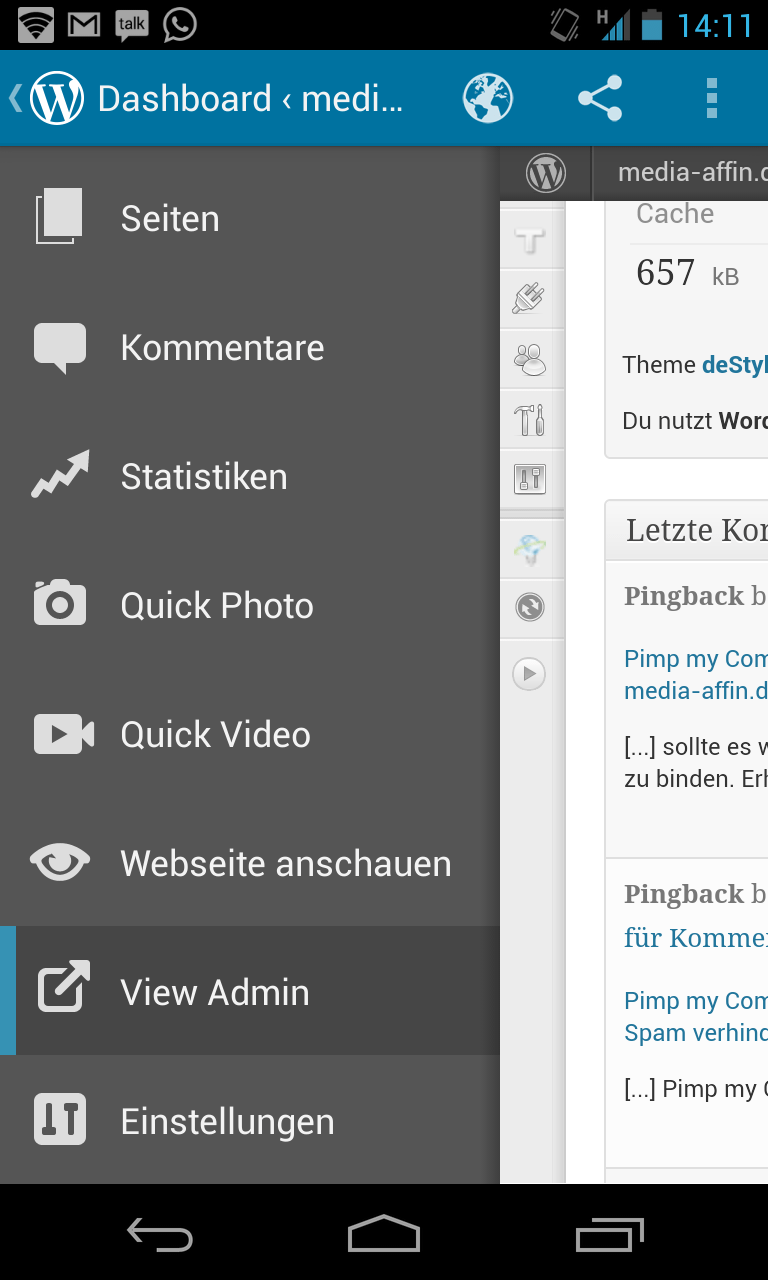
Task: Close drawer with the back chevron
Action: click(15, 98)
